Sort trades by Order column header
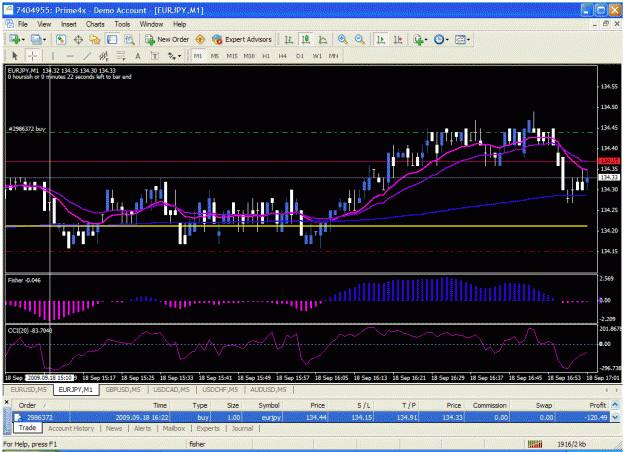 [x=28, y=405]
